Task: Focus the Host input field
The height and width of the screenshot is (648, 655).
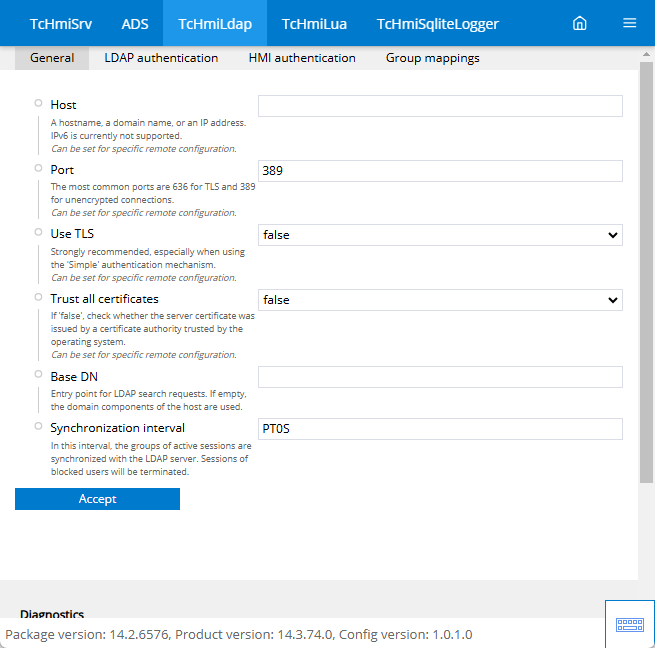Action: click(x=440, y=106)
